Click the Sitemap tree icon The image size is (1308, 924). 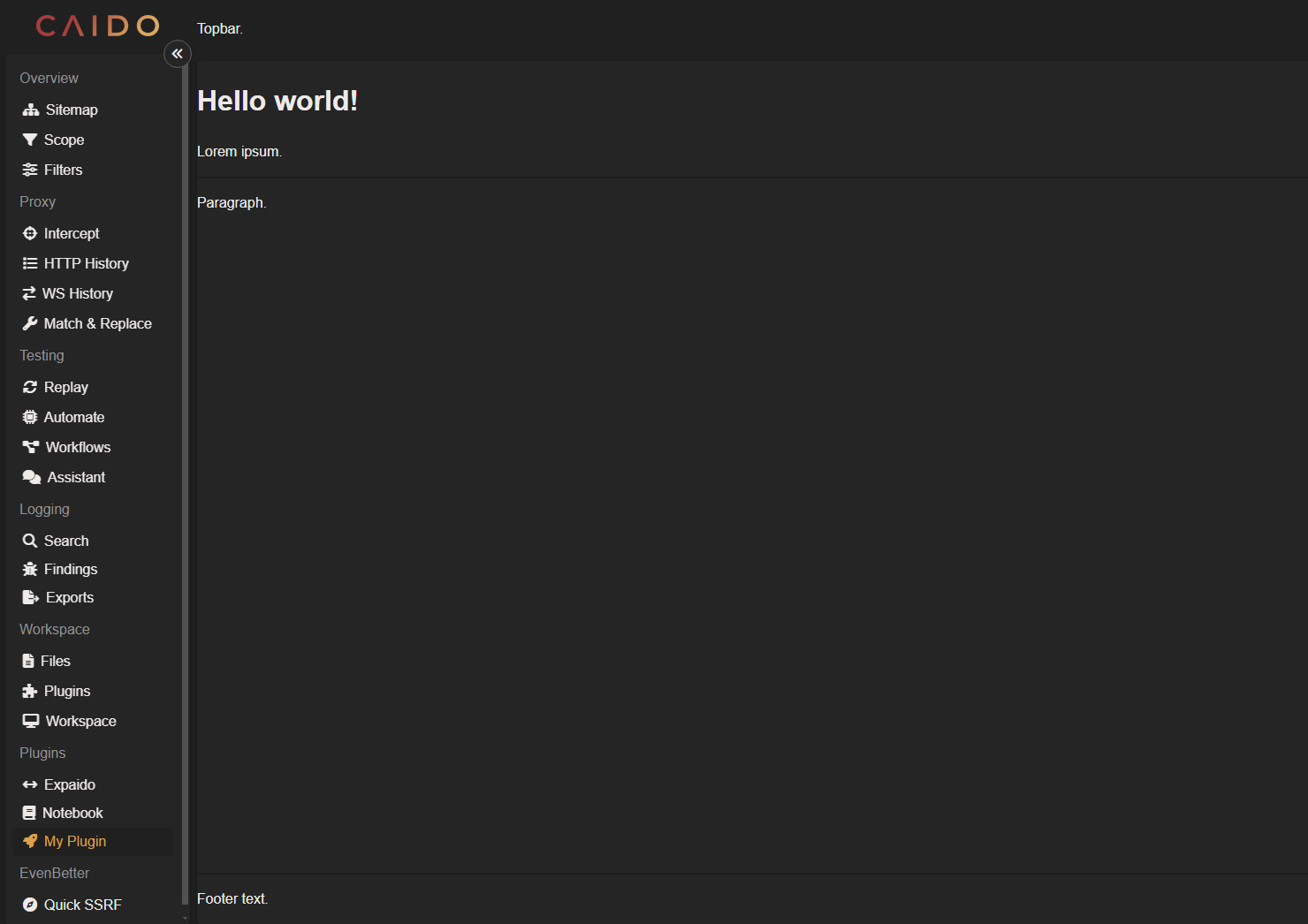click(x=31, y=110)
